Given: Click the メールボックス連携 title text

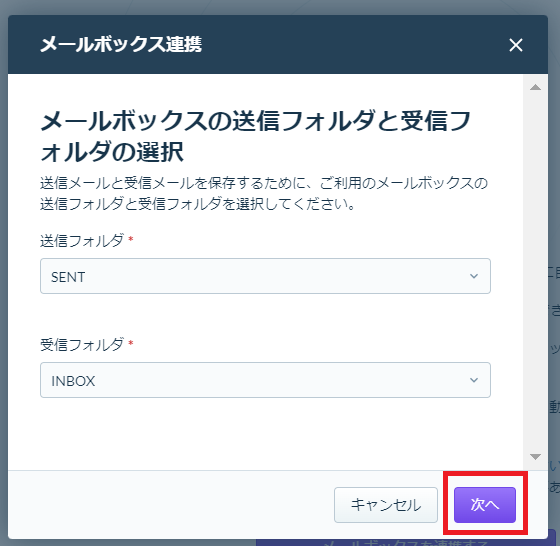Looking at the screenshot, I should (x=121, y=45).
